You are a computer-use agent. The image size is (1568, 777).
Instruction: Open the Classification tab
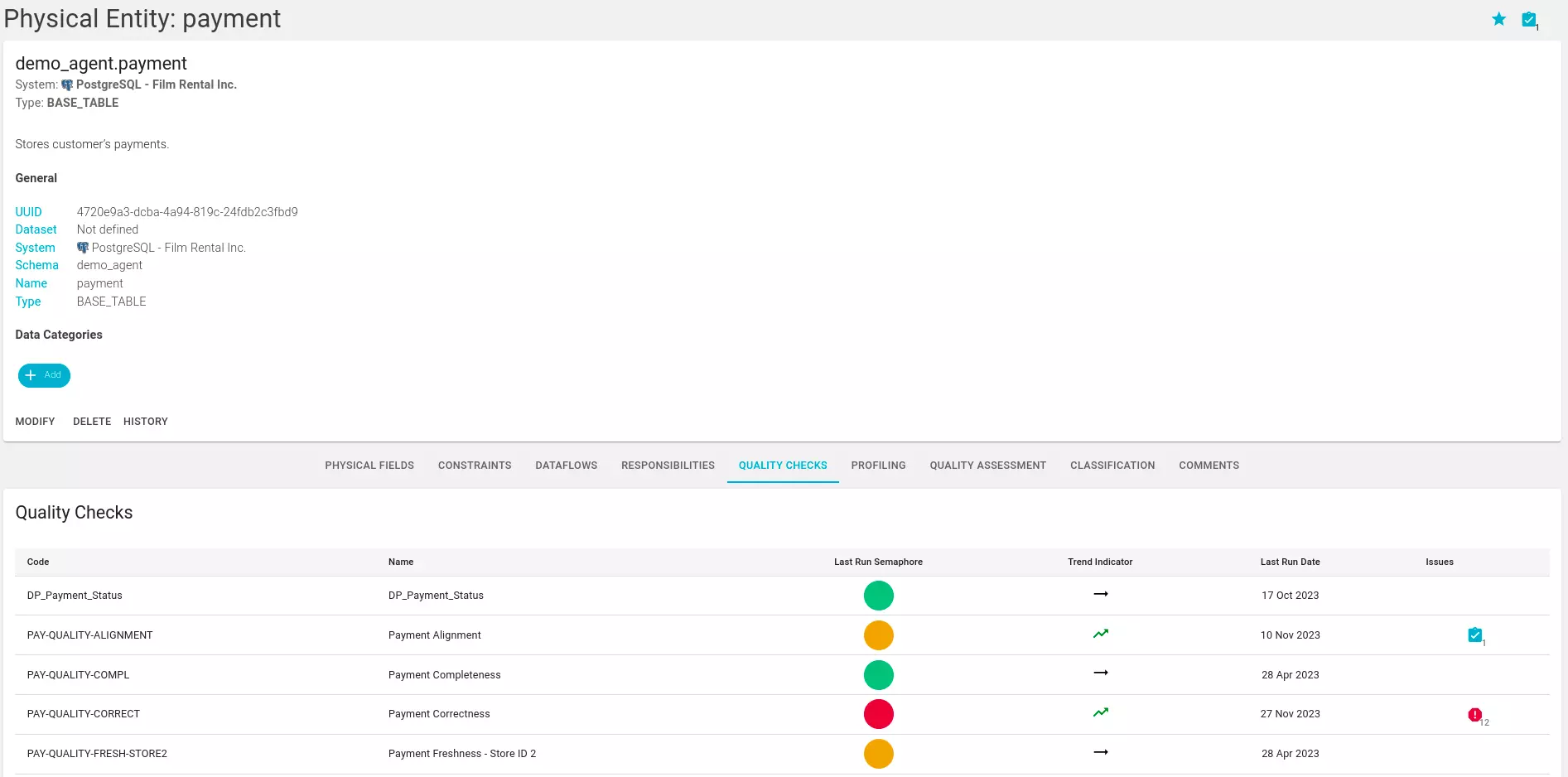(1112, 466)
